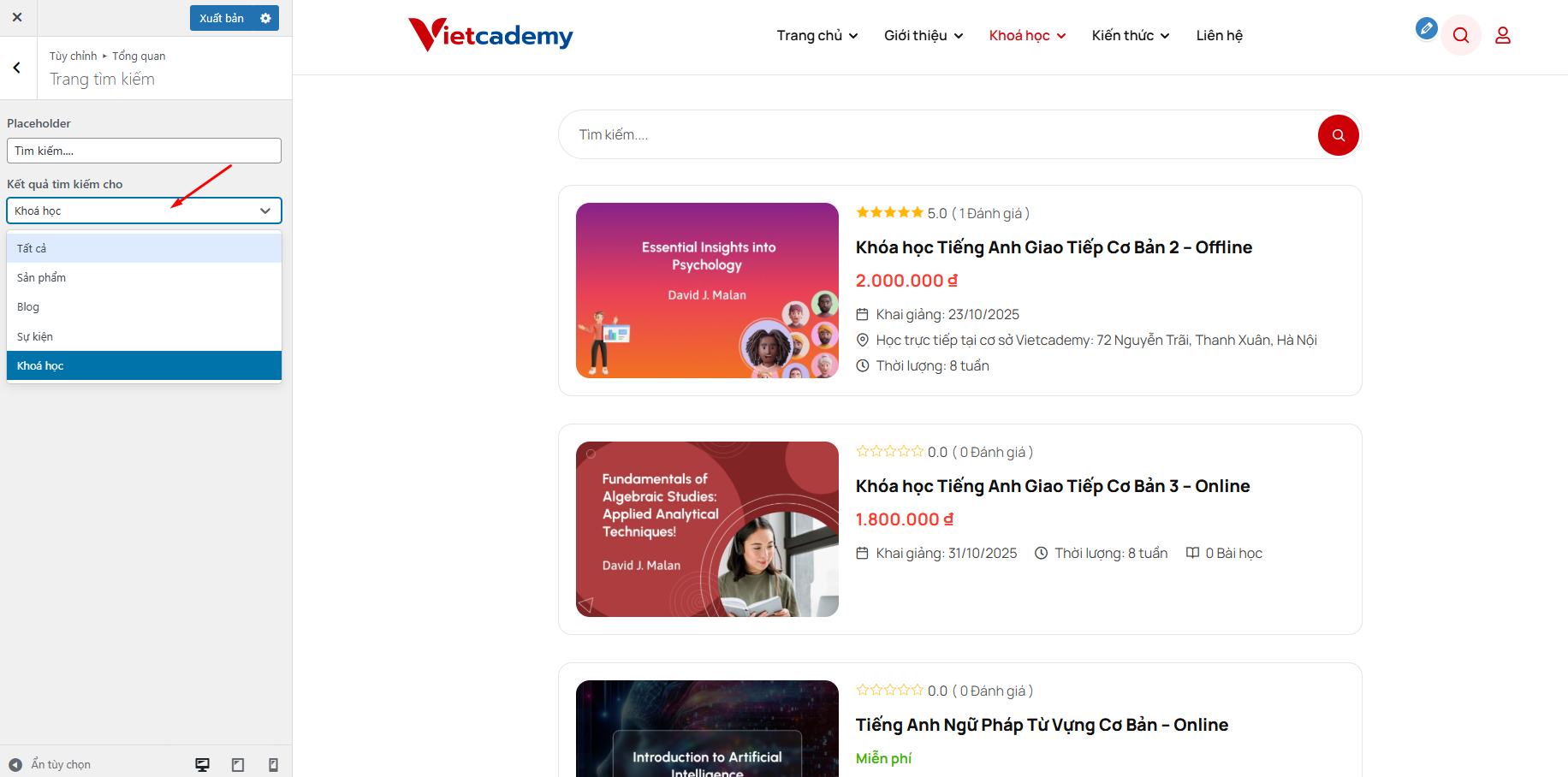The height and width of the screenshot is (777, 1568).
Task: Open the user account icon
Action: click(x=1503, y=35)
